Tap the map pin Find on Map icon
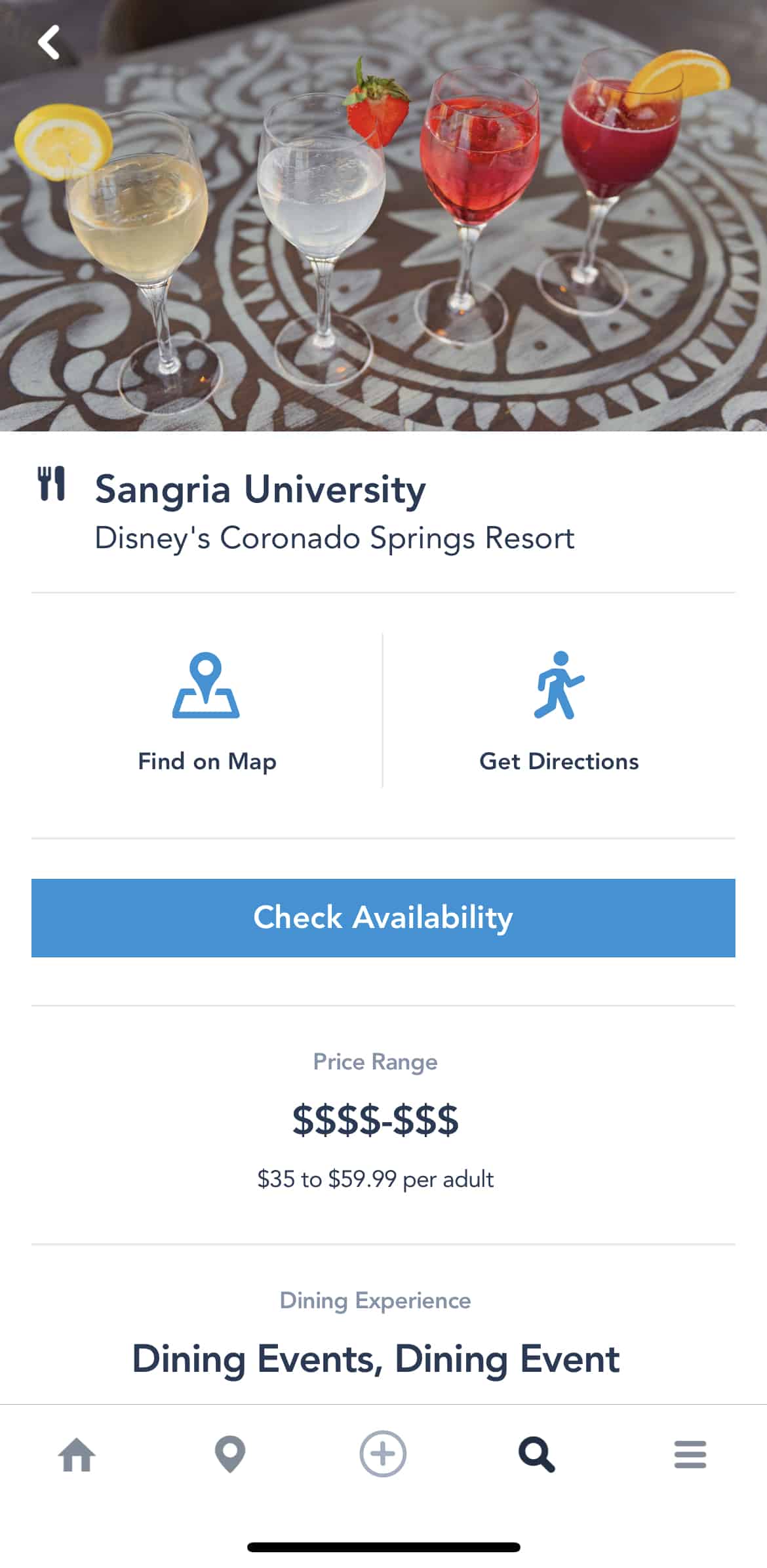 206,685
